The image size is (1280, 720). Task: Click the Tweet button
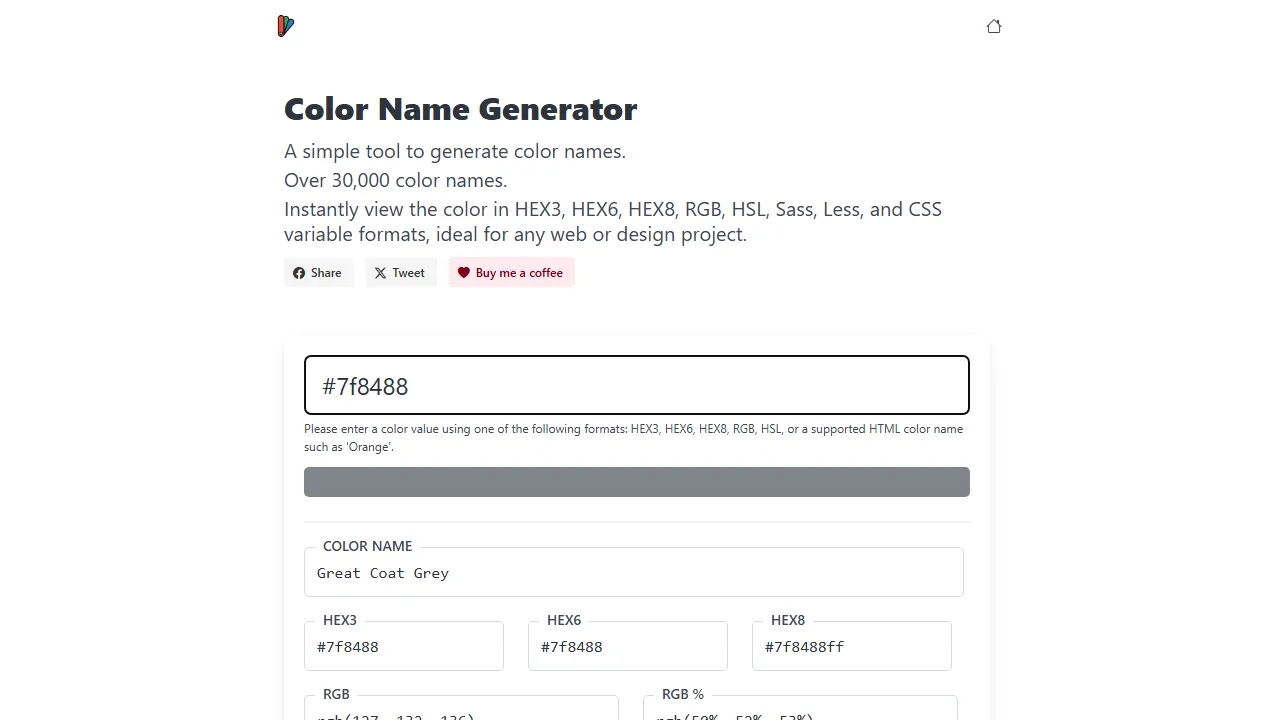tap(400, 272)
